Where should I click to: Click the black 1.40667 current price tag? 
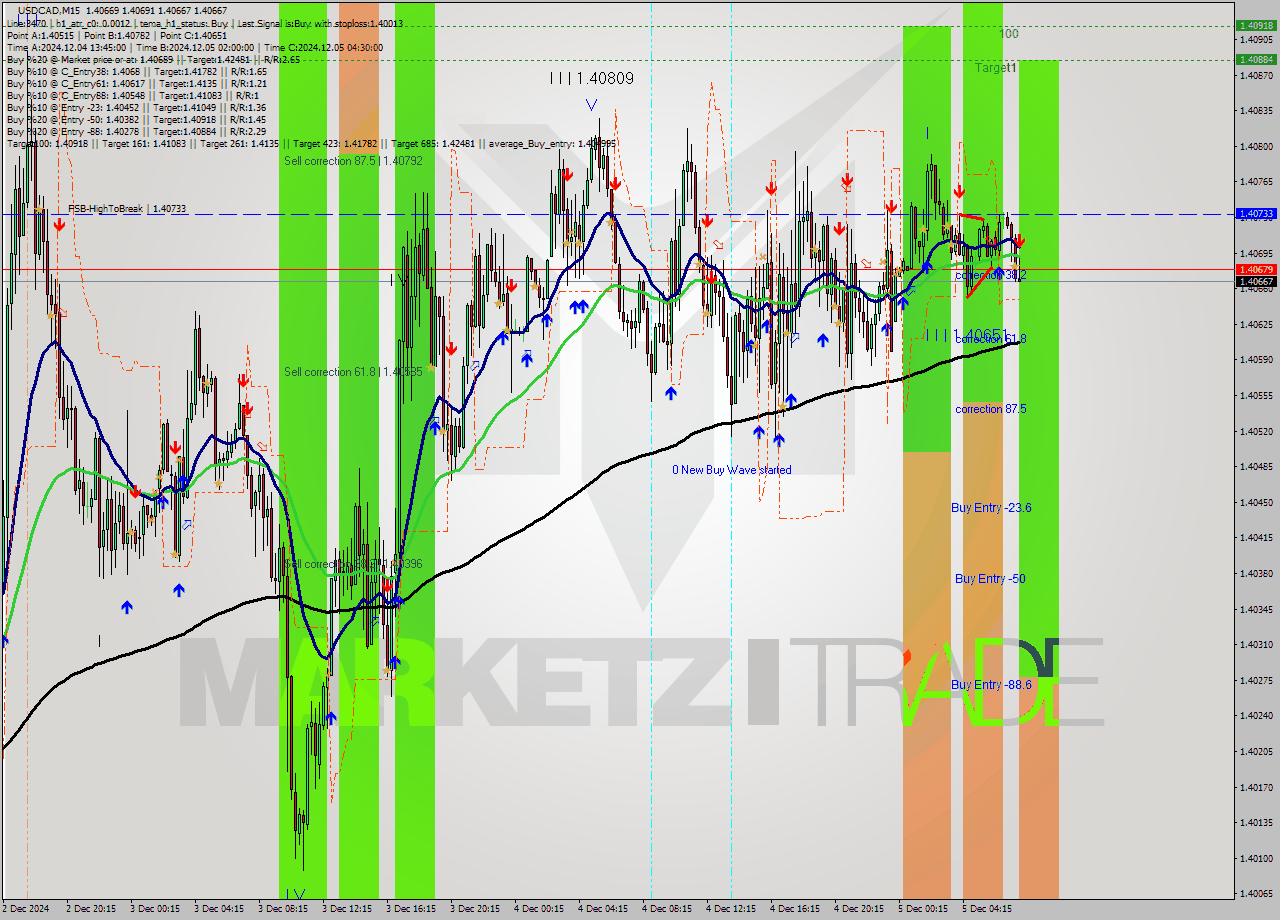click(x=1255, y=282)
